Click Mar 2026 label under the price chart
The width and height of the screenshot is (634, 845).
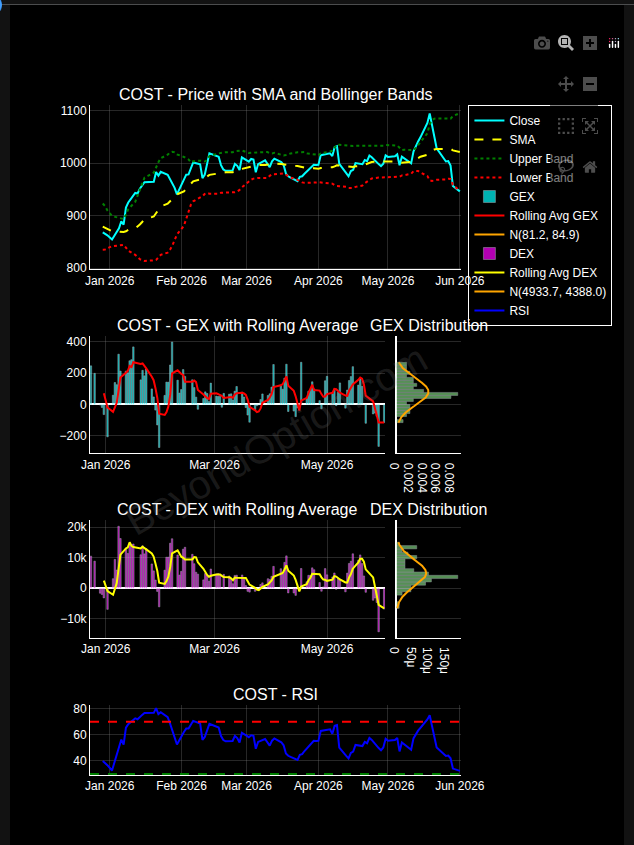point(246,281)
